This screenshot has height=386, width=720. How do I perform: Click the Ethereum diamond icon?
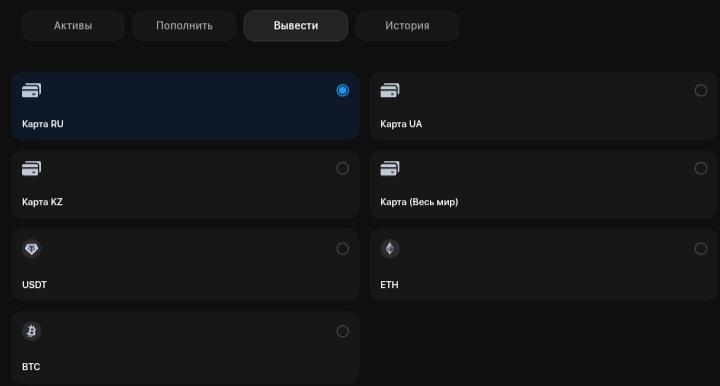point(390,249)
